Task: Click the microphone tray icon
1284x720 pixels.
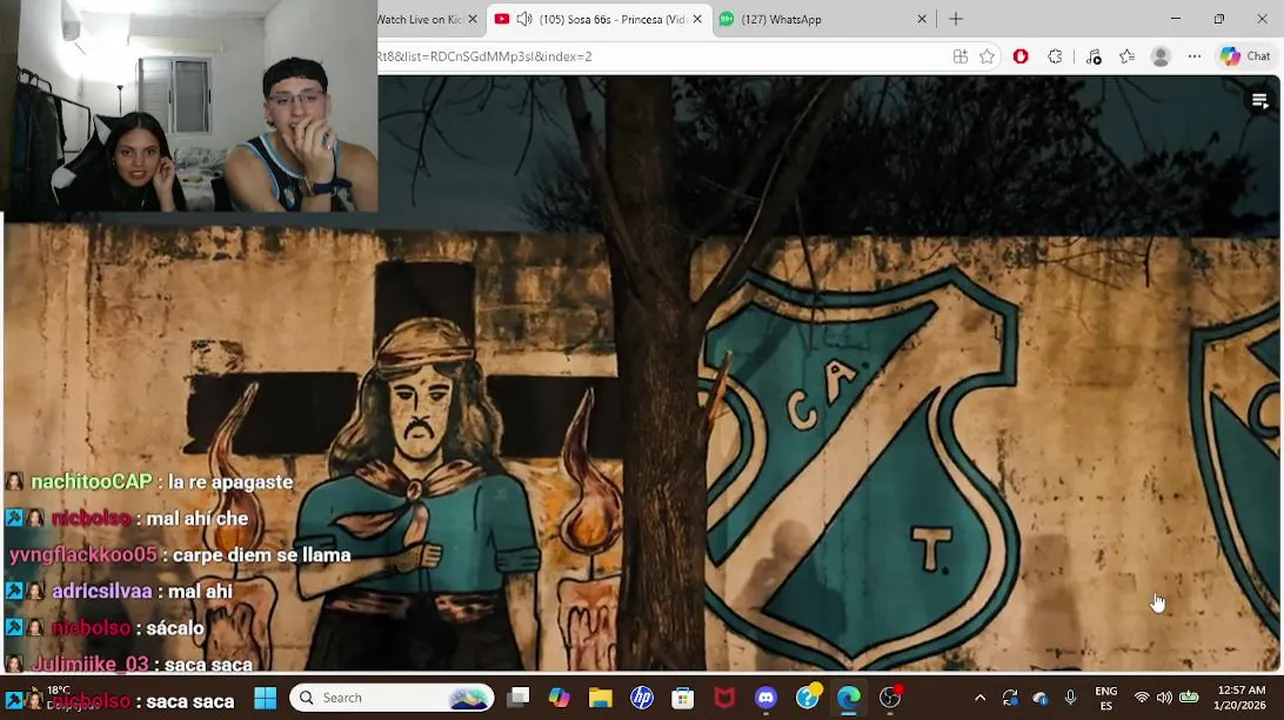Action: tap(1070, 698)
